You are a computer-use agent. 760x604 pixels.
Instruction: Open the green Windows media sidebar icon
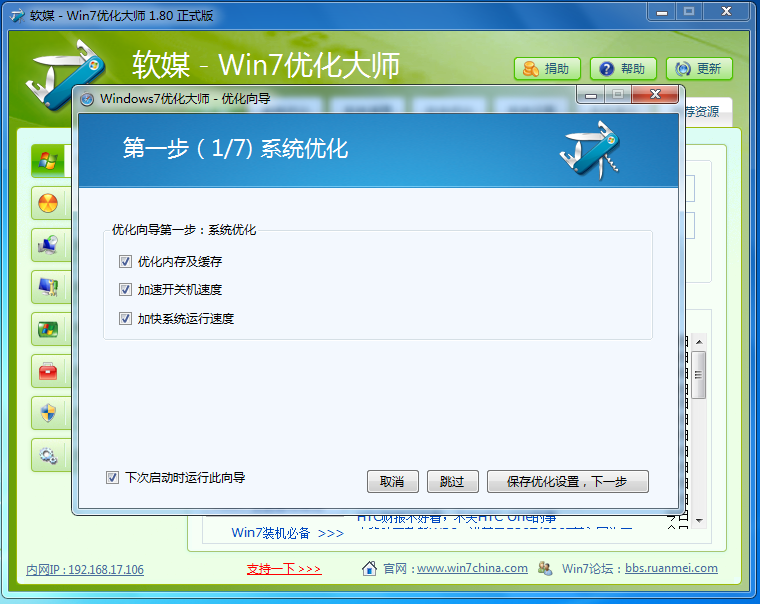[x=48, y=329]
